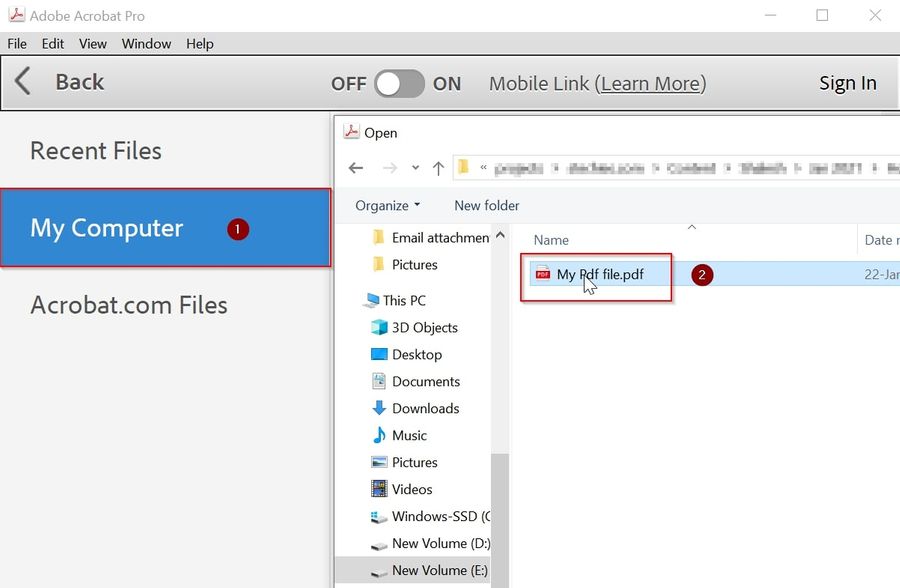The image size is (900, 588).
Task: Open Pictures under This PC
Action: click(414, 463)
